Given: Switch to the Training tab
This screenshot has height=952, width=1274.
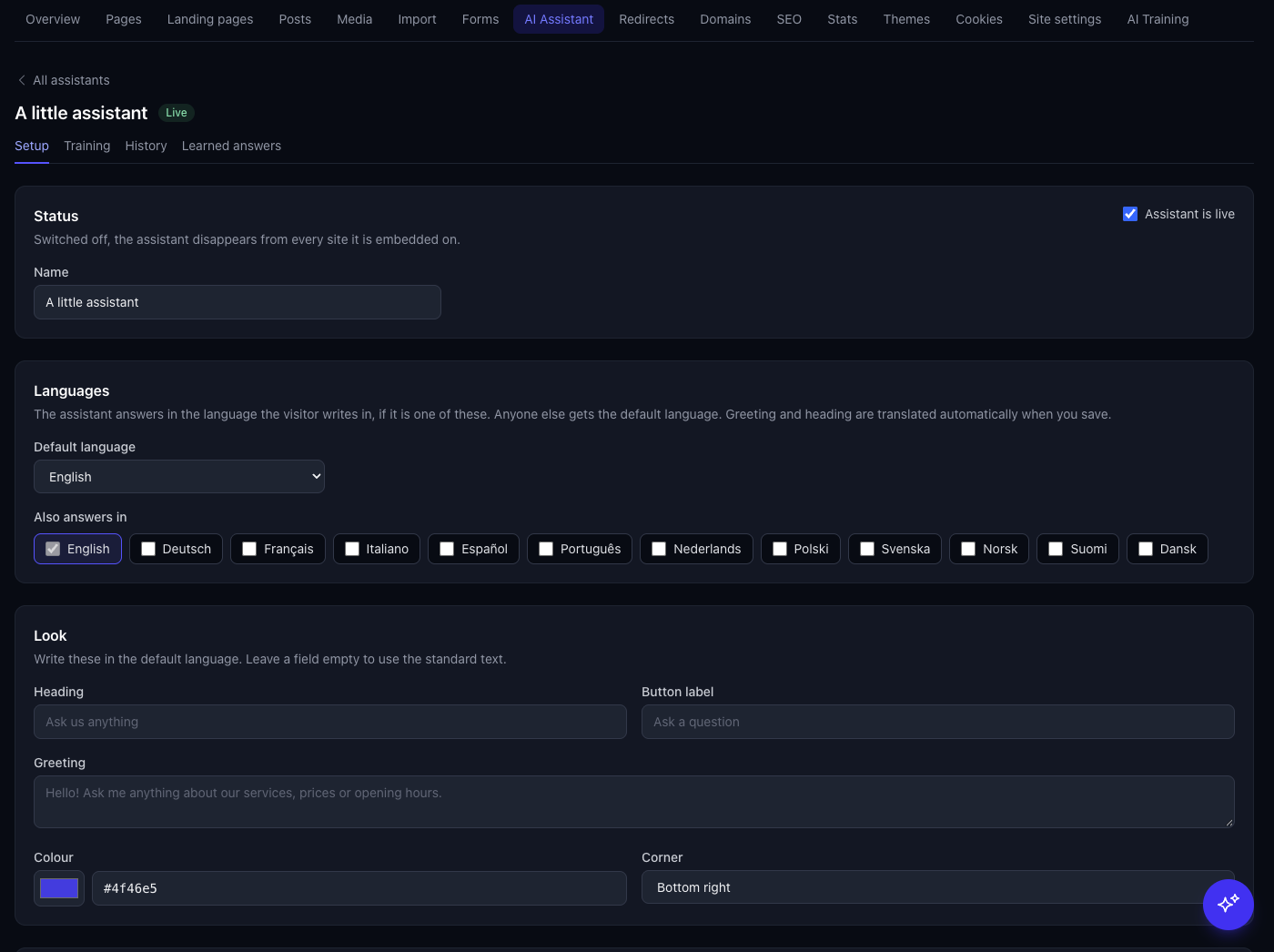Looking at the screenshot, I should (x=87, y=146).
